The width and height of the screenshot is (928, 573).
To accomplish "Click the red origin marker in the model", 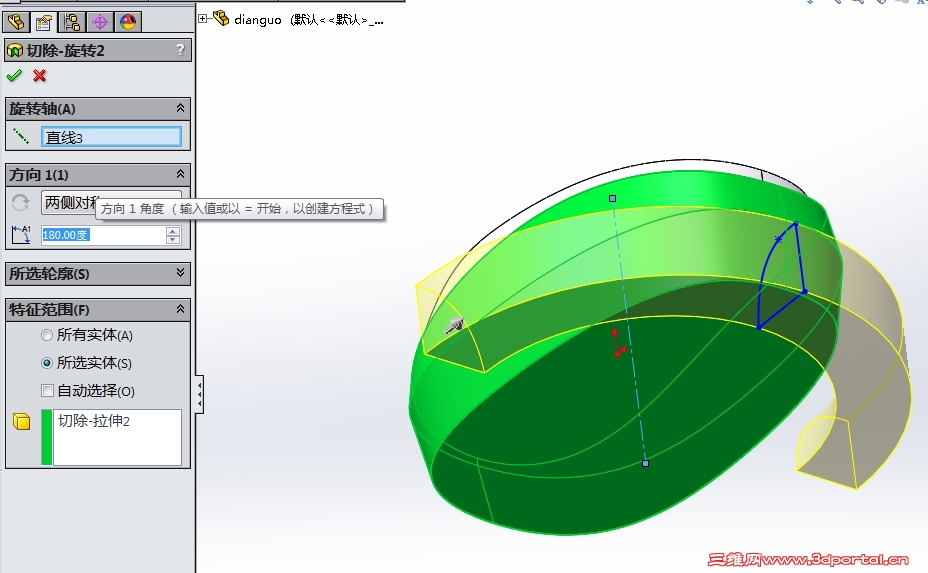I will point(618,345).
